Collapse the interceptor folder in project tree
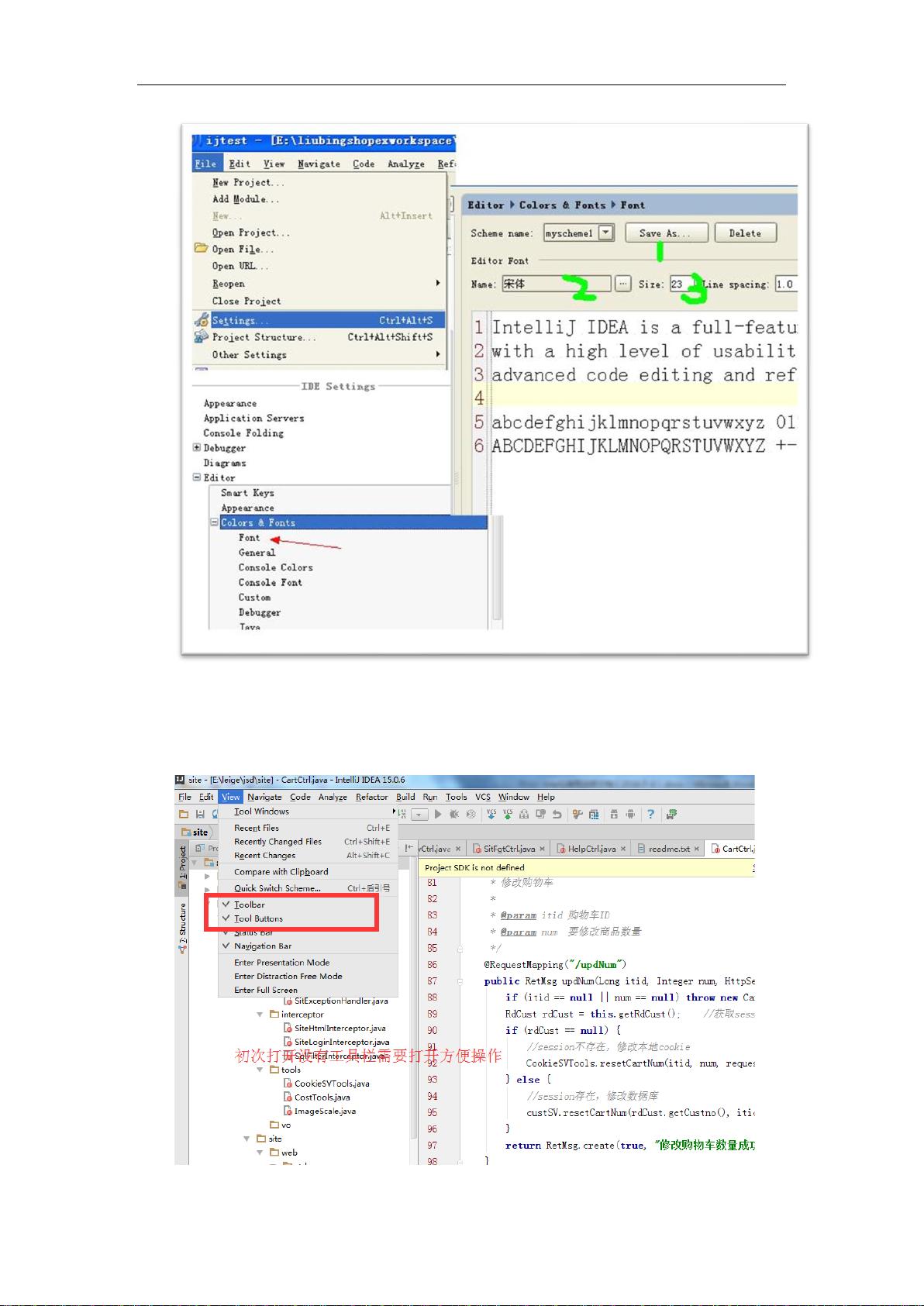The height and width of the screenshot is (1306, 924). pyautogui.click(x=260, y=1015)
